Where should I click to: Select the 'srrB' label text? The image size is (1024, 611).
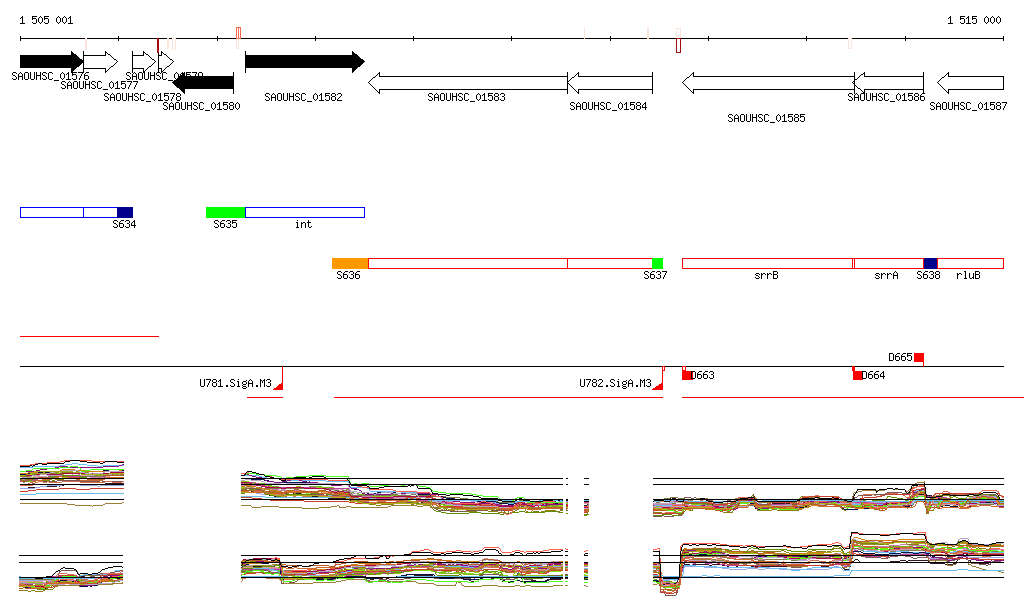tap(766, 275)
